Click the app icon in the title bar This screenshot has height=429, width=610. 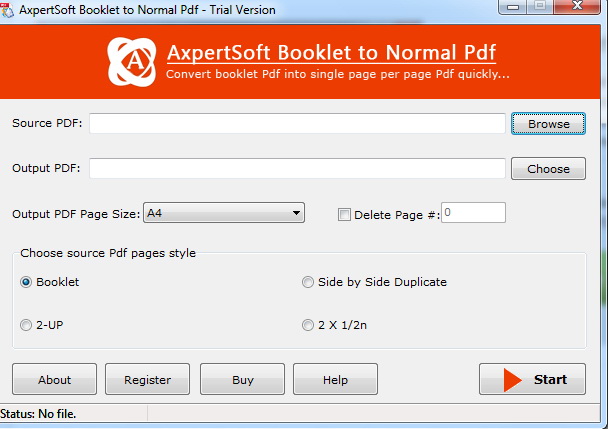[7, 10]
